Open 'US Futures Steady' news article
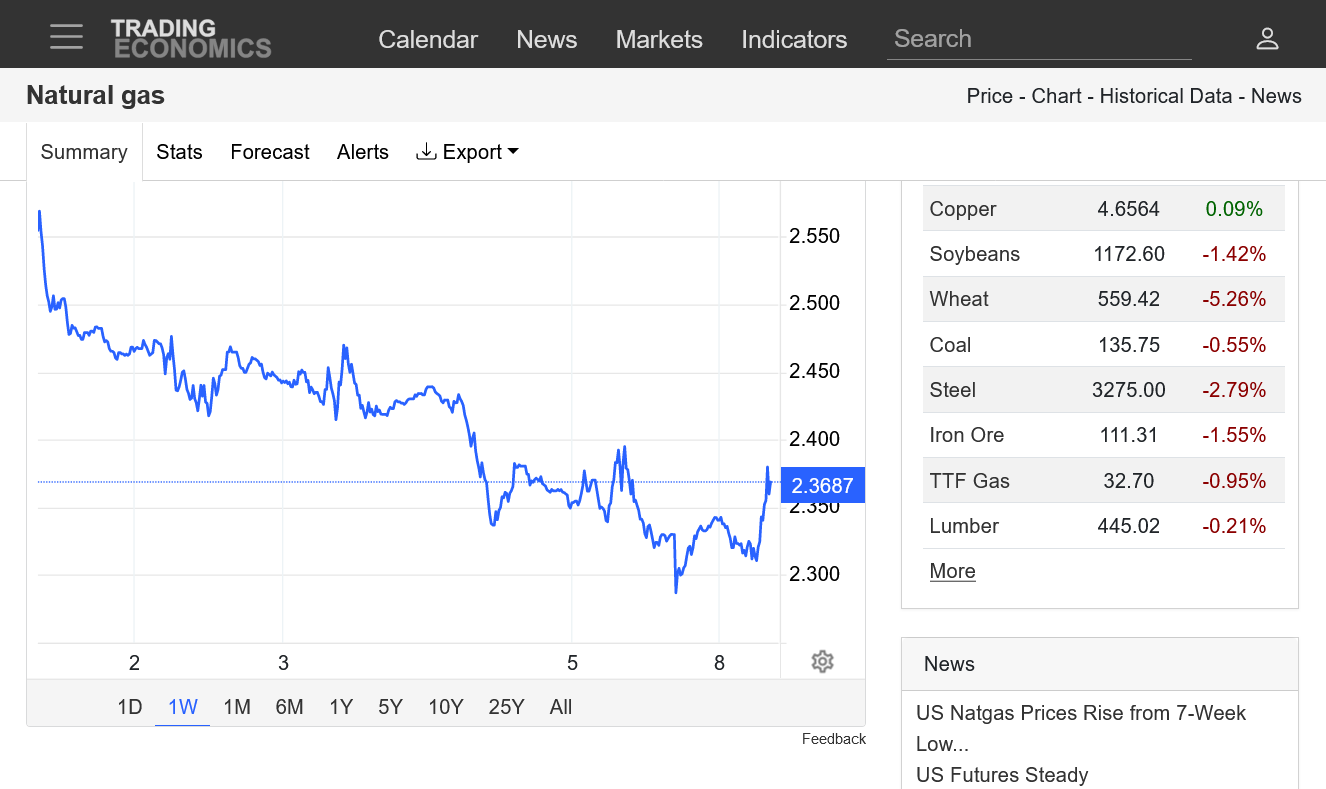The height and width of the screenshot is (789, 1326). [1002, 775]
